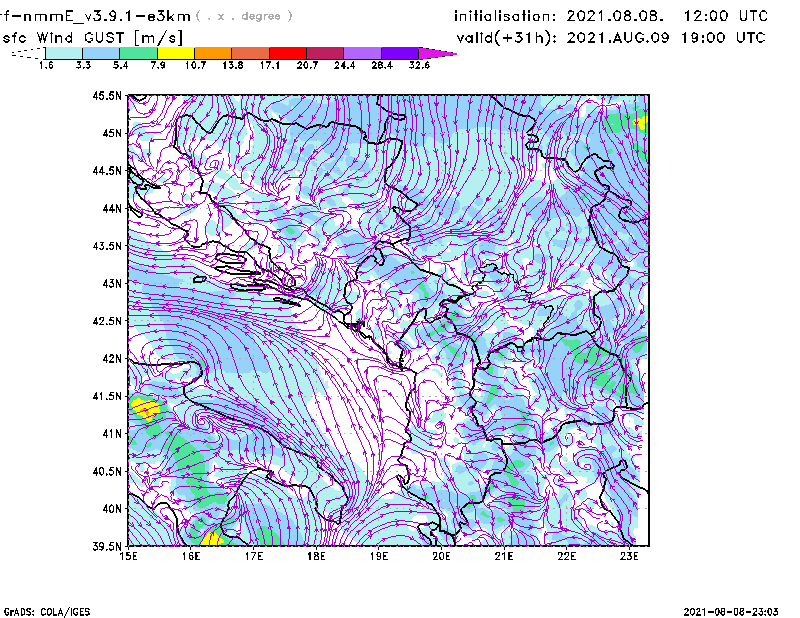Click the red legend swatch (17.1–20.7)
The height and width of the screenshot is (618, 800).
[x=288, y=53]
